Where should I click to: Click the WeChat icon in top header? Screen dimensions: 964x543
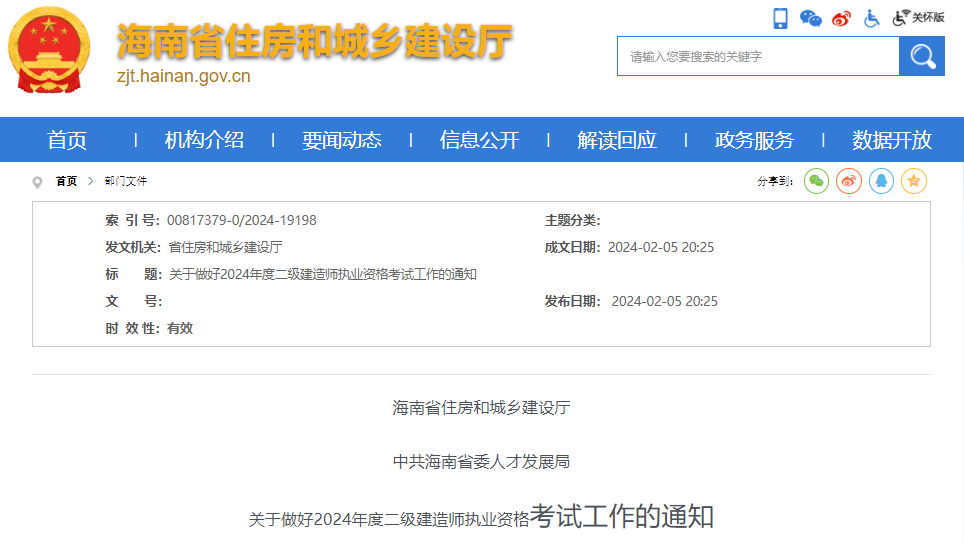pos(810,18)
